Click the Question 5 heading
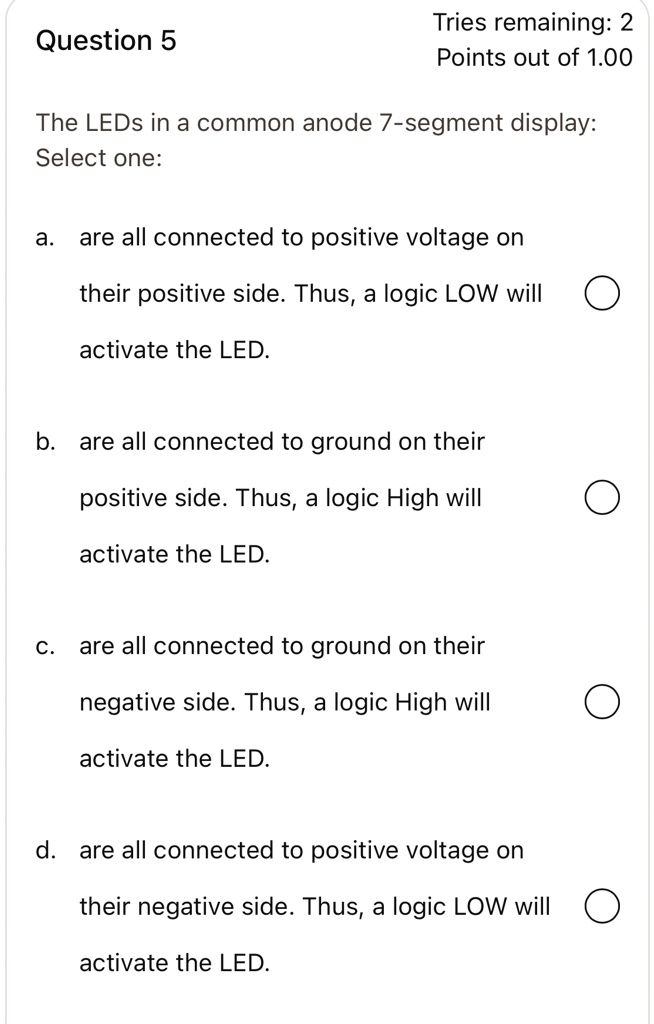This screenshot has width=654, height=1024. (104, 41)
